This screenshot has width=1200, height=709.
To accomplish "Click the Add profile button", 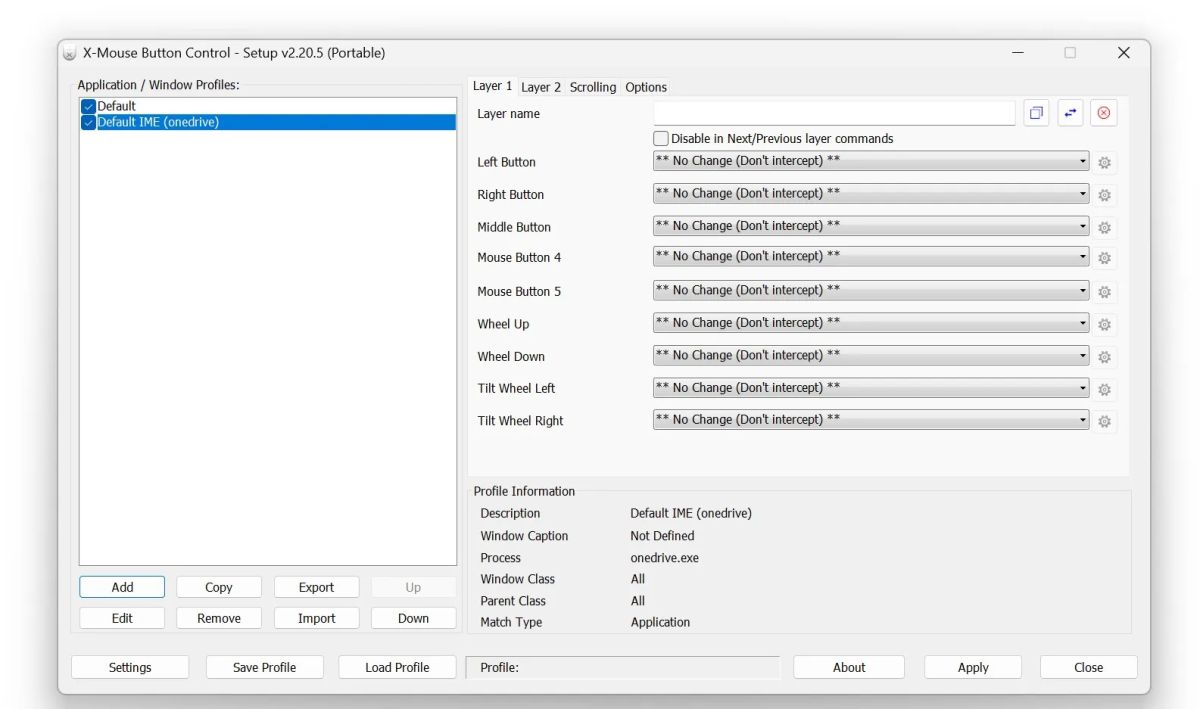I will (x=121, y=587).
